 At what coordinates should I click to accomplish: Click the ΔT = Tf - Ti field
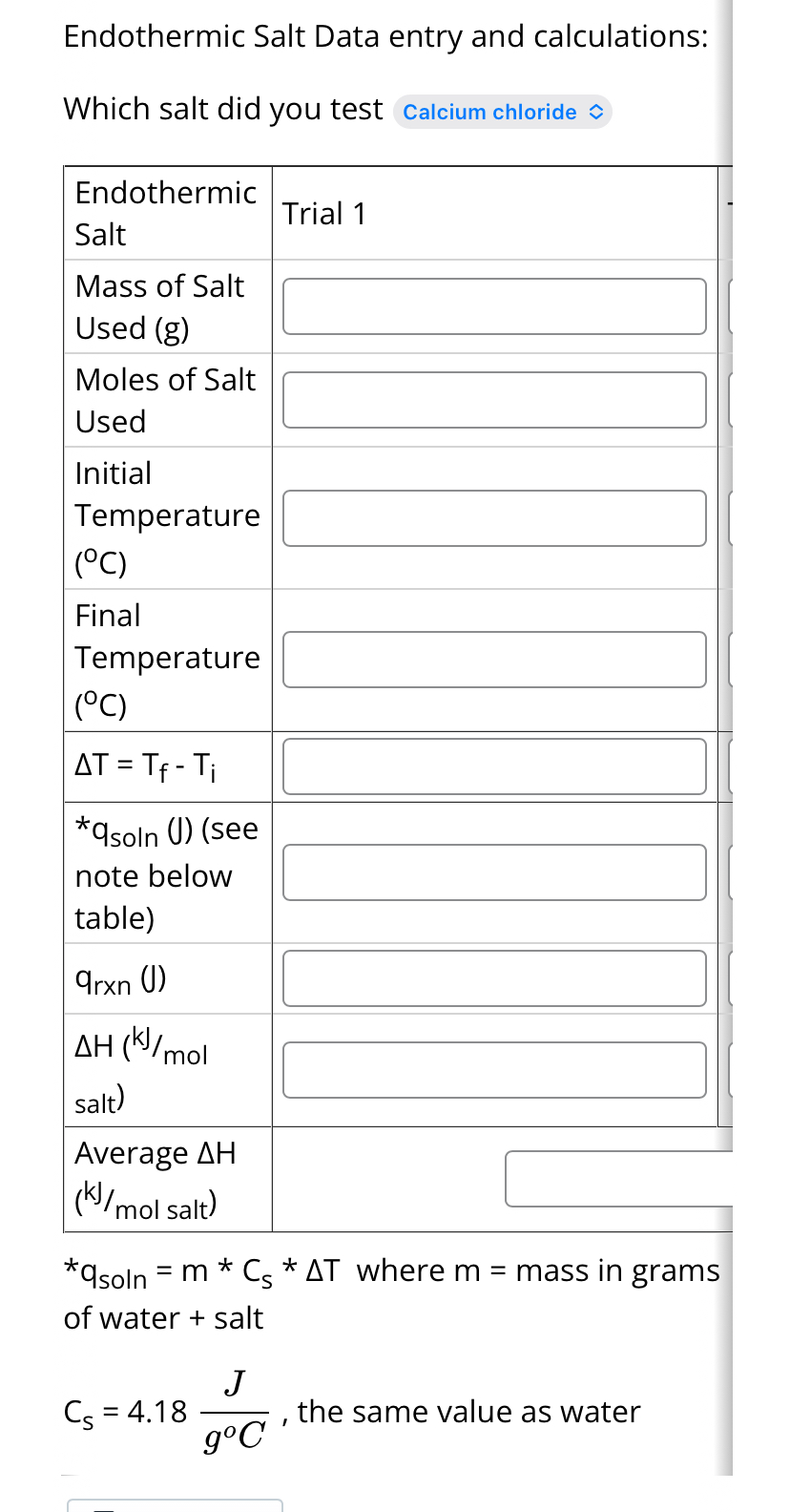click(493, 766)
